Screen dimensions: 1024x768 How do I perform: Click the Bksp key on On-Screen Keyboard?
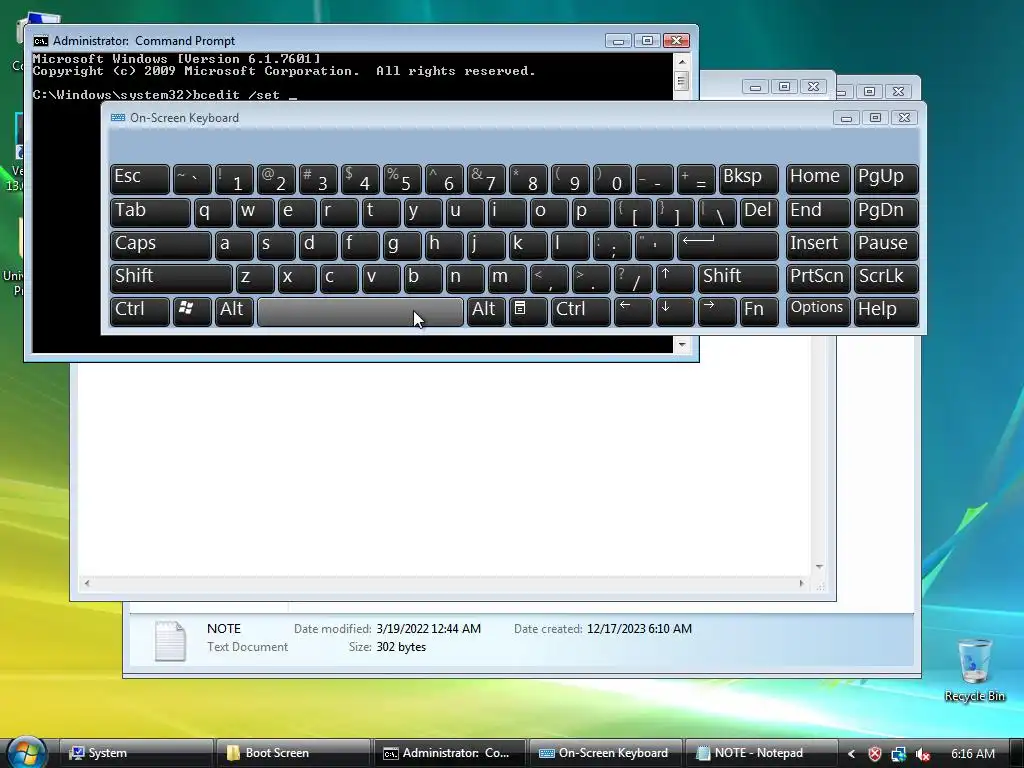pyautogui.click(x=748, y=179)
